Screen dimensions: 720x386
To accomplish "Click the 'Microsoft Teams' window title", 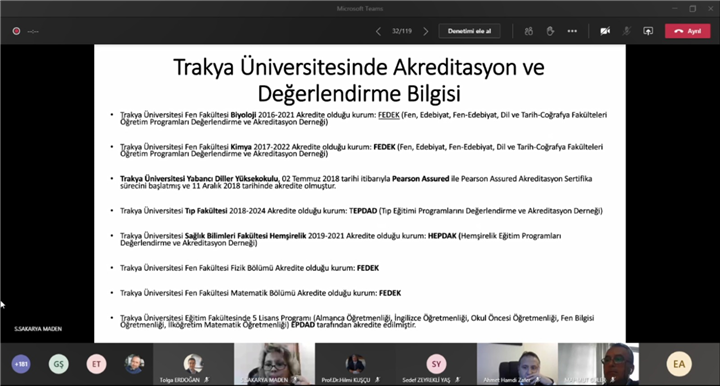I will [x=360, y=8].
